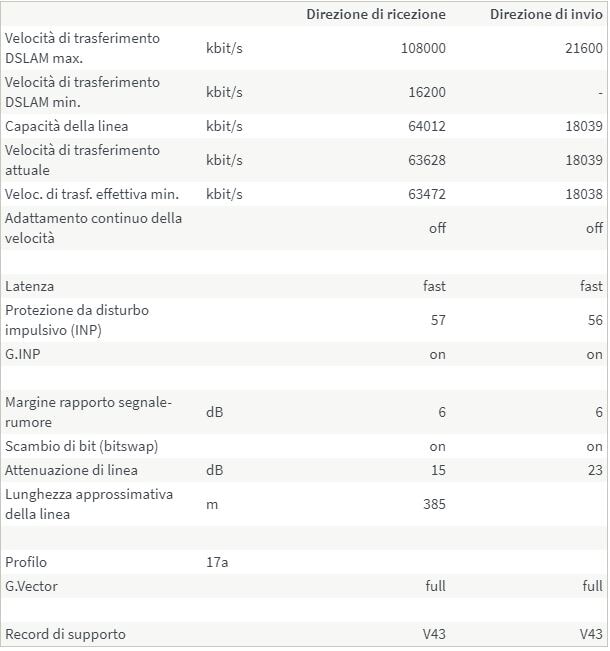Select the 17a profile value
610x651 pixels.
pyautogui.click(x=217, y=562)
